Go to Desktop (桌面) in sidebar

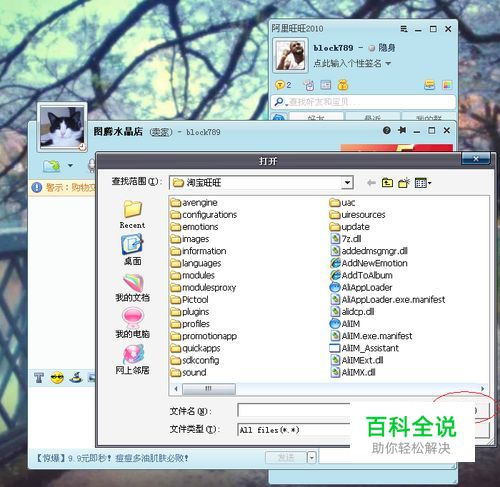[x=132, y=250]
